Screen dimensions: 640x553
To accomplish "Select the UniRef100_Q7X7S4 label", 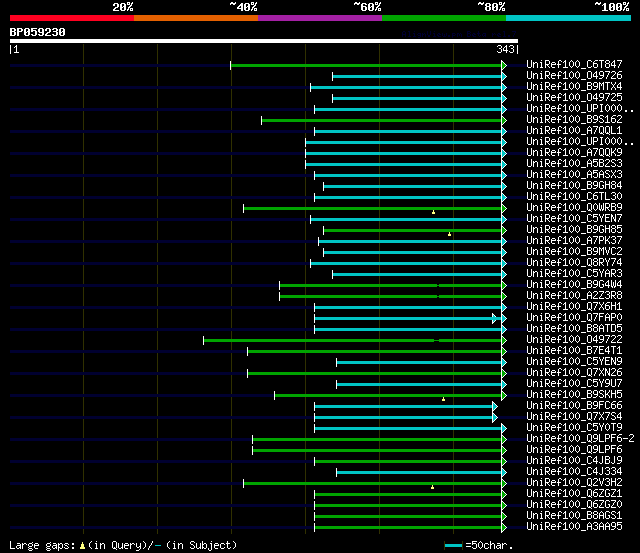I will point(574,417).
